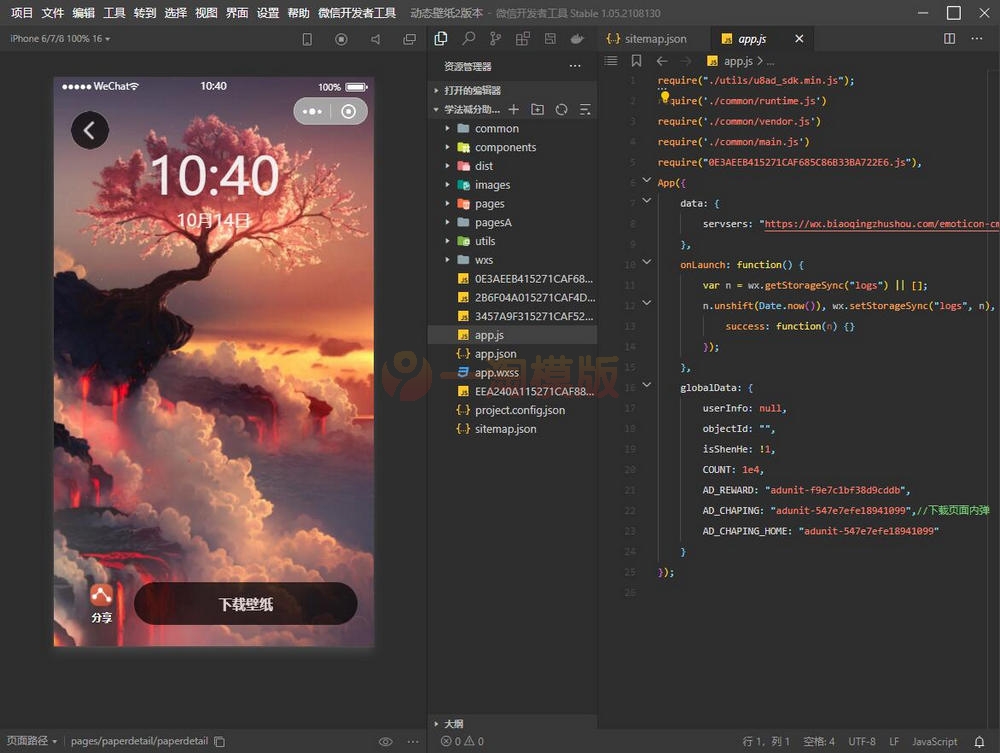Click the new folder icon in explorer
This screenshot has width=1000, height=753.
(538, 109)
